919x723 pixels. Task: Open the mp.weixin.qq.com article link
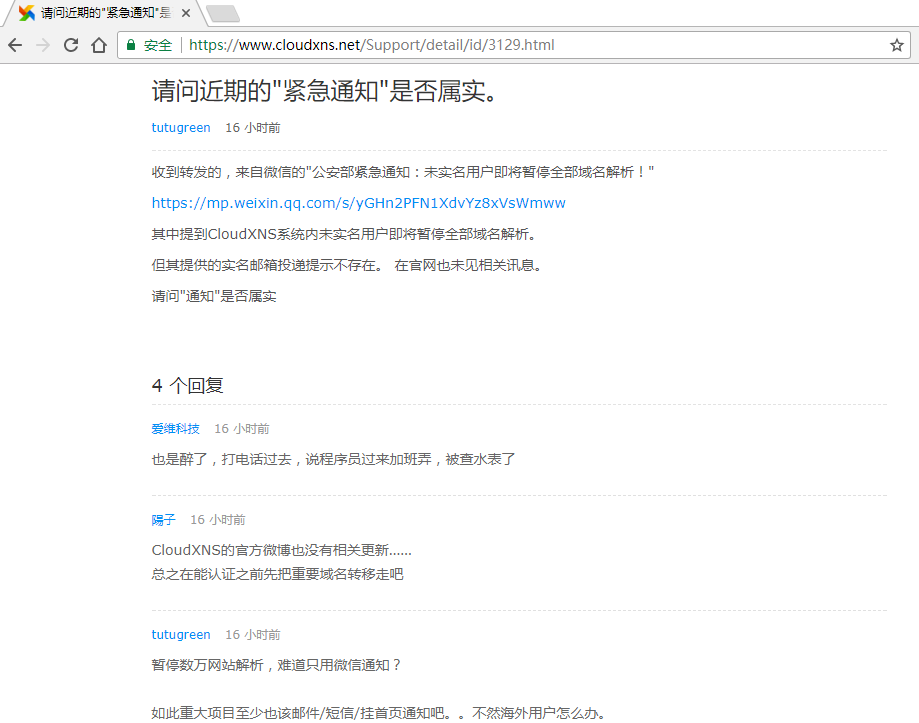click(358, 203)
